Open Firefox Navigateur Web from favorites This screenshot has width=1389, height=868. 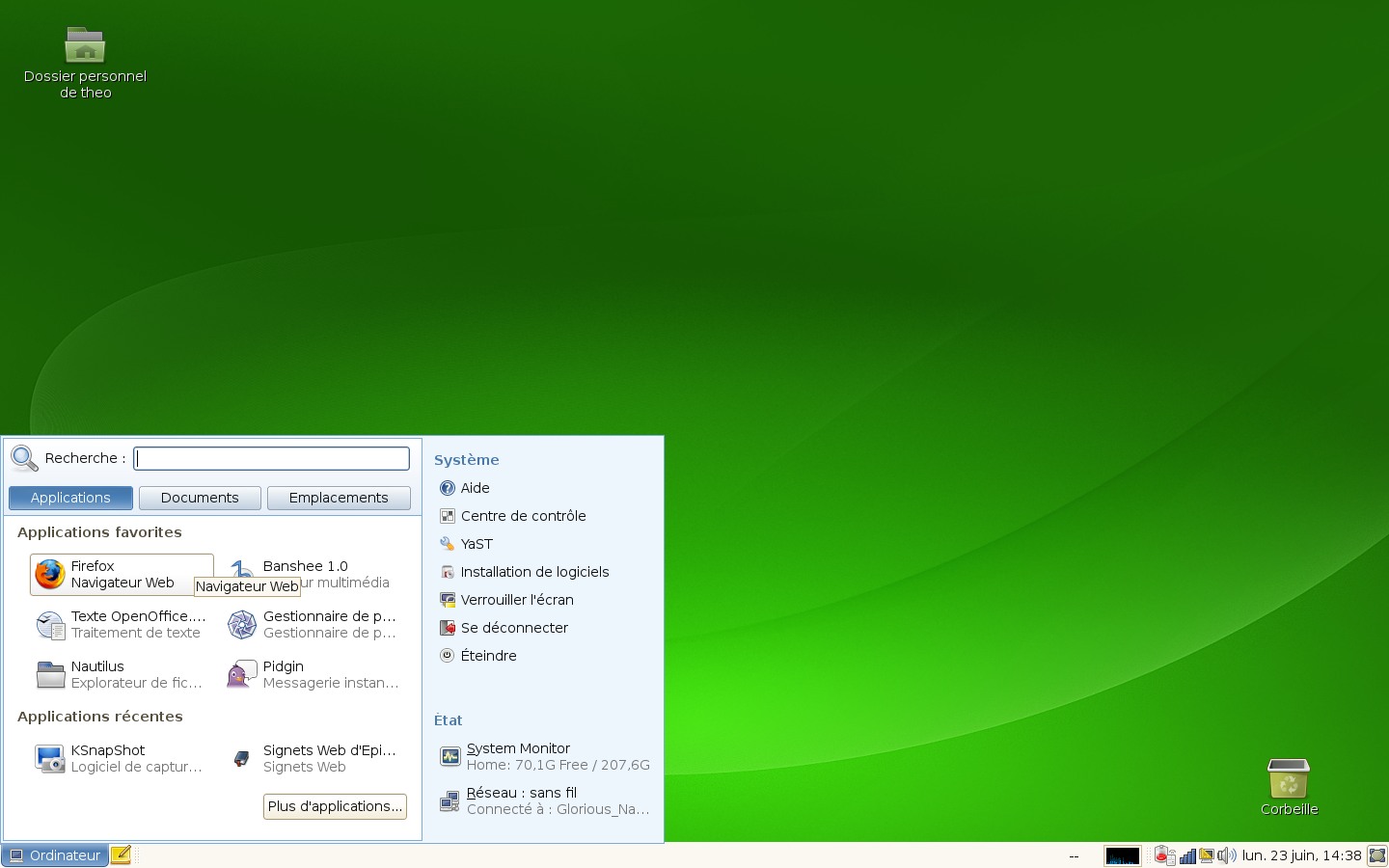122,575
